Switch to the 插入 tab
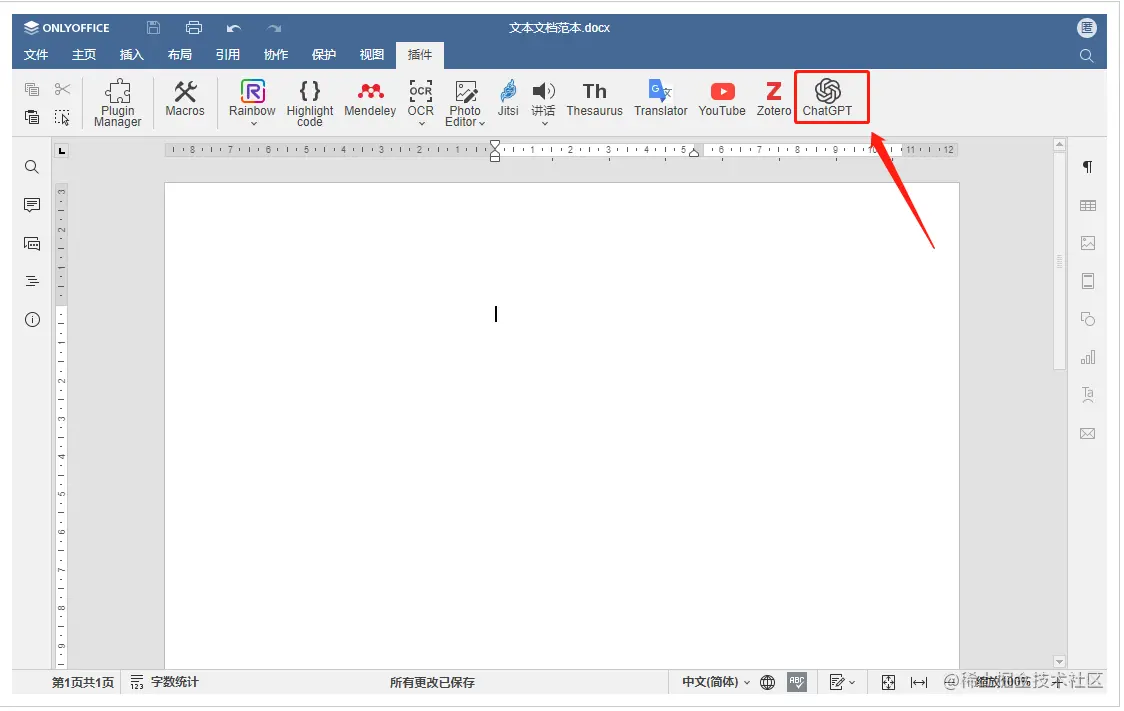 pyautogui.click(x=131, y=55)
